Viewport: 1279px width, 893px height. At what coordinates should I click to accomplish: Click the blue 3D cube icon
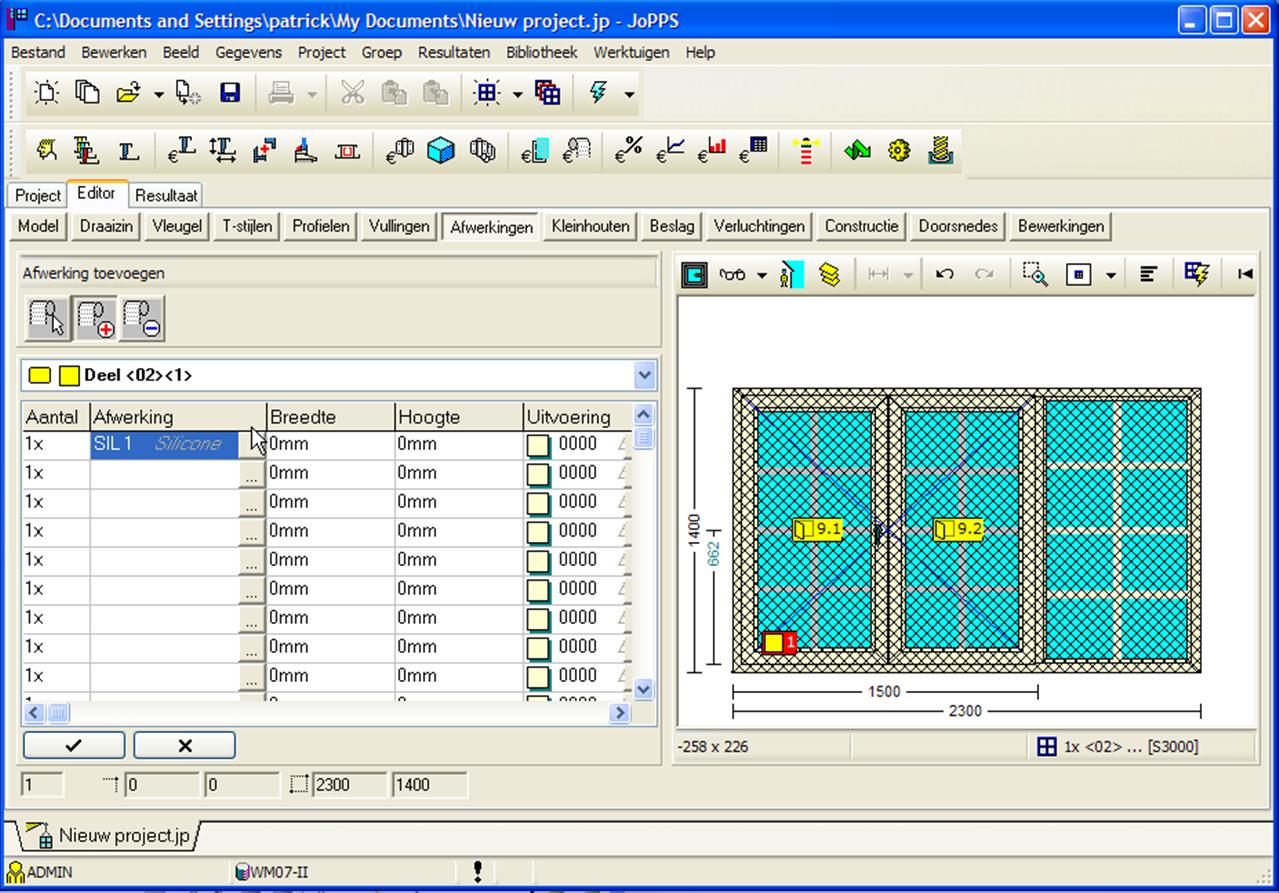(x=440, y=151)
